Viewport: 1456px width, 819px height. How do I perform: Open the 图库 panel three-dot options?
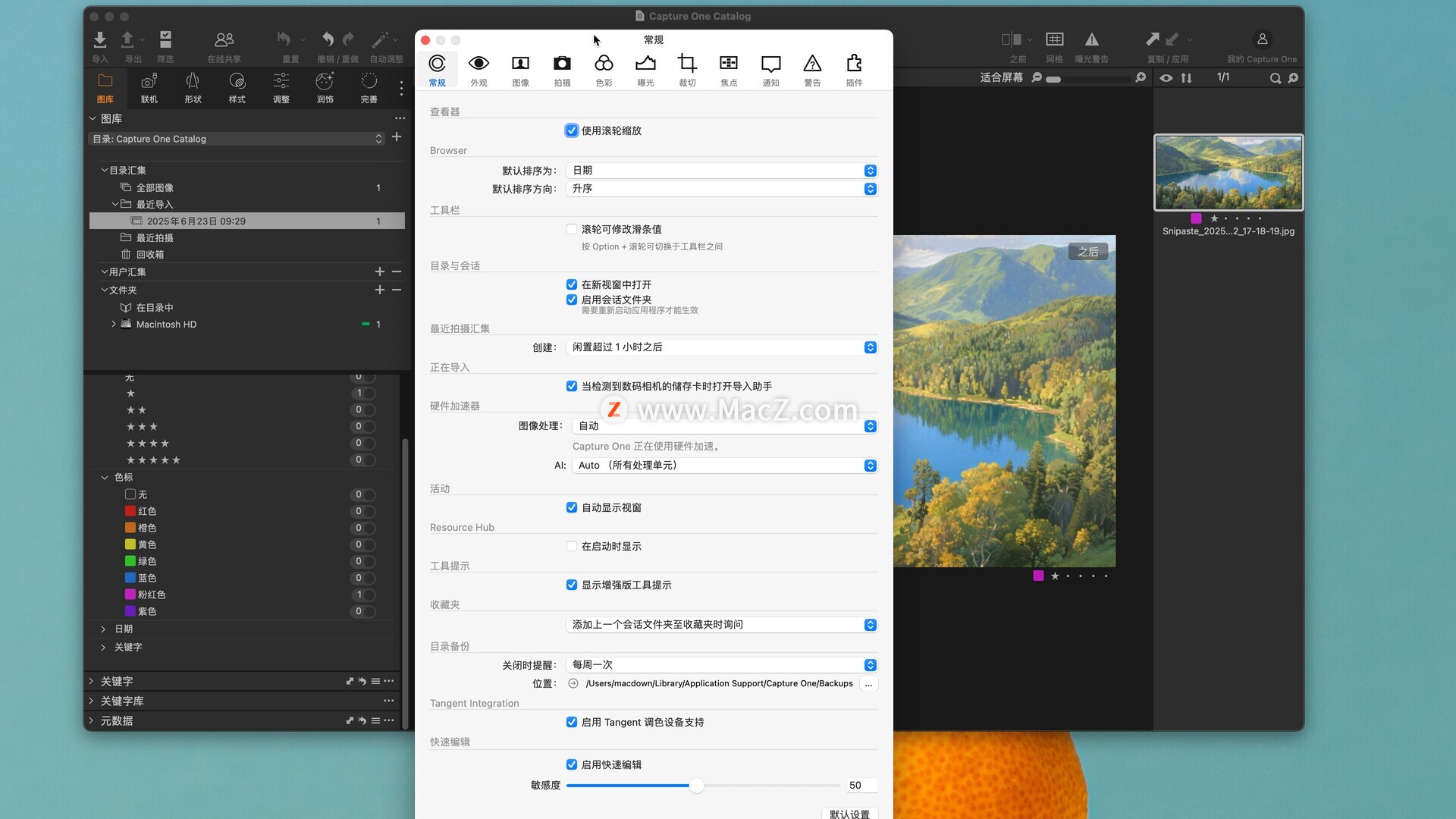click(x=400, y=118)
